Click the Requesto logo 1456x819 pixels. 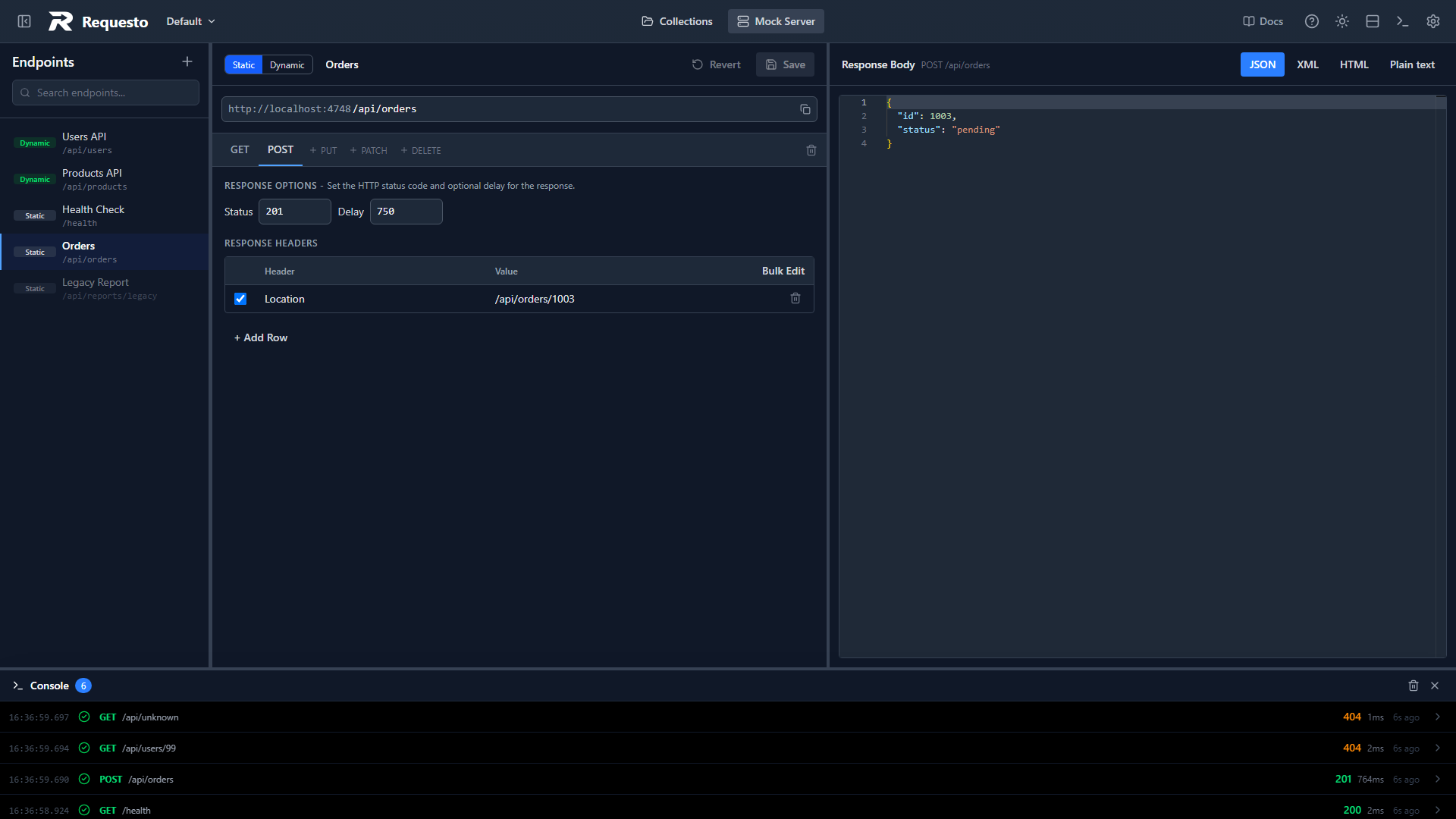(98, 21)
